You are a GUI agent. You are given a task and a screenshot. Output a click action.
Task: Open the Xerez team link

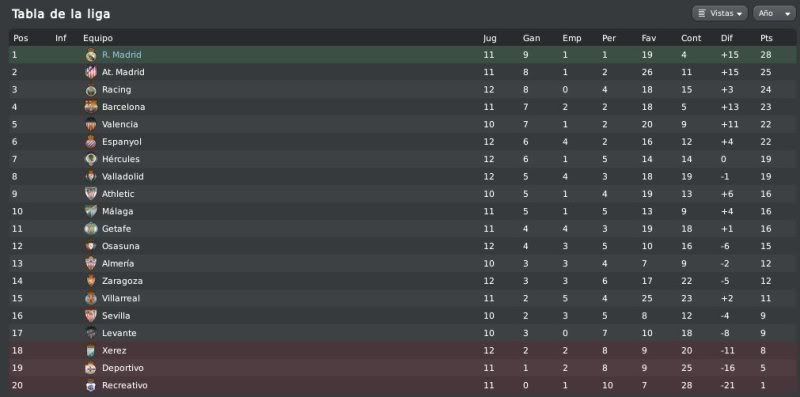click(x=114, y=351)
